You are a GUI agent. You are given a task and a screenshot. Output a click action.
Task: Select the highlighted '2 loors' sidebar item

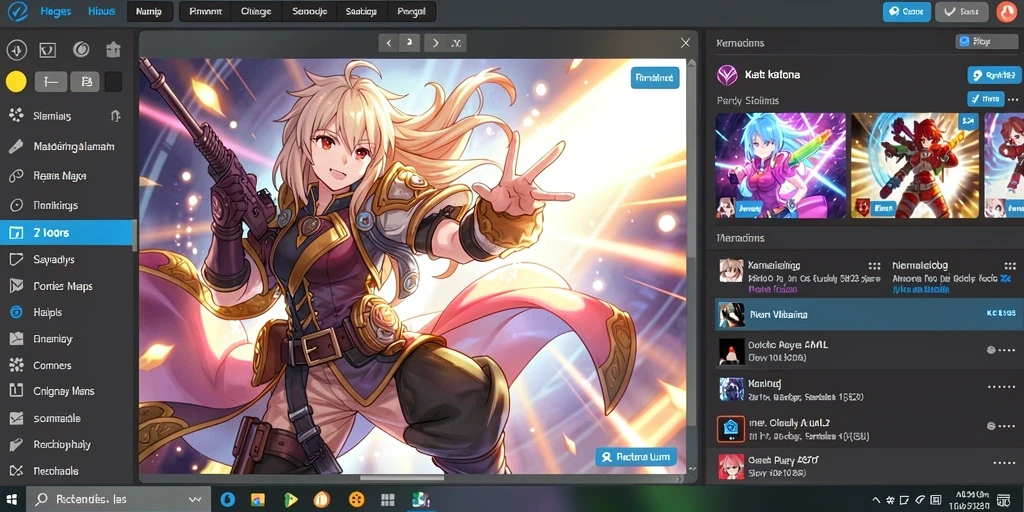66,232
